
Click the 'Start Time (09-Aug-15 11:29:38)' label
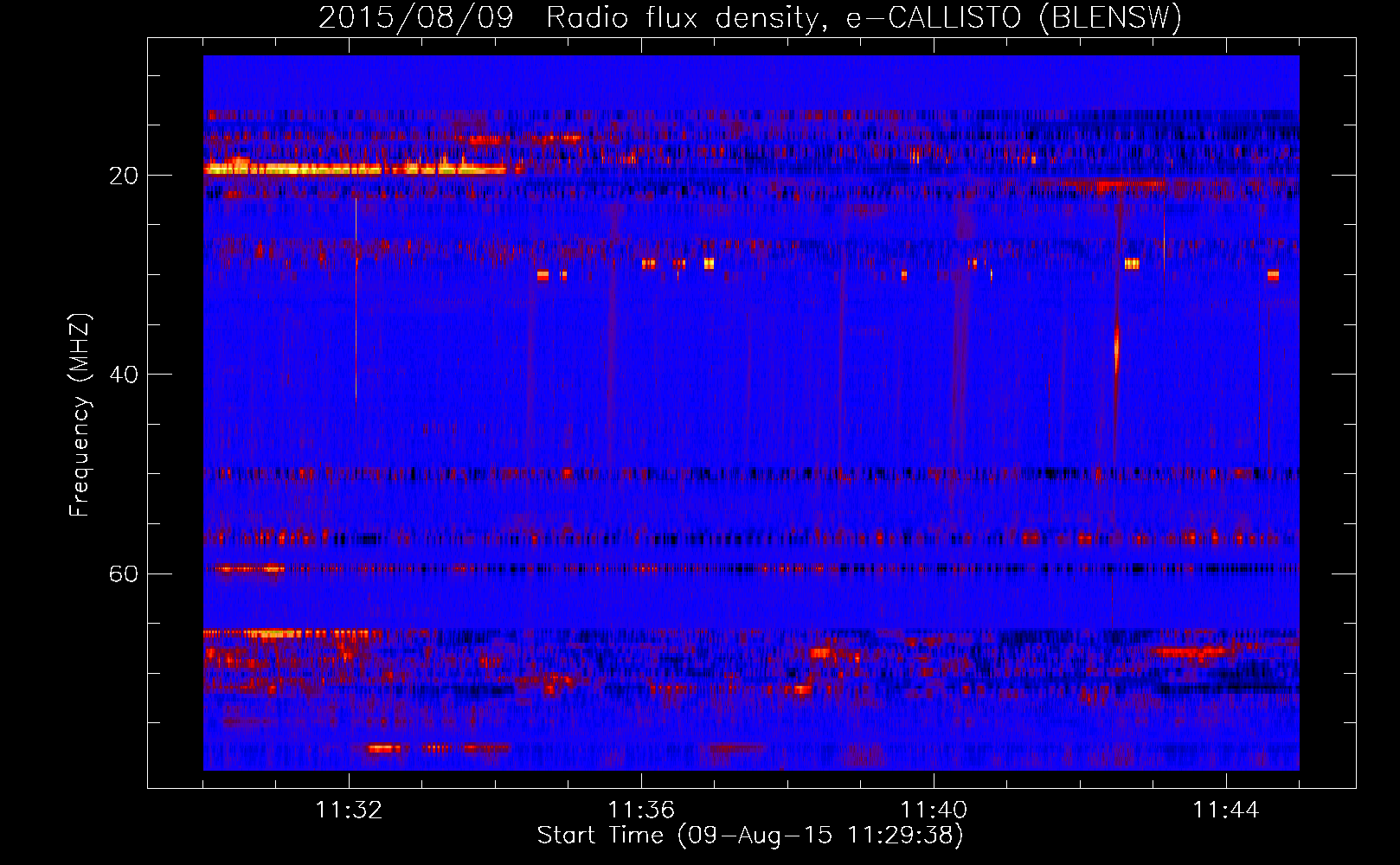coord(750,836)
